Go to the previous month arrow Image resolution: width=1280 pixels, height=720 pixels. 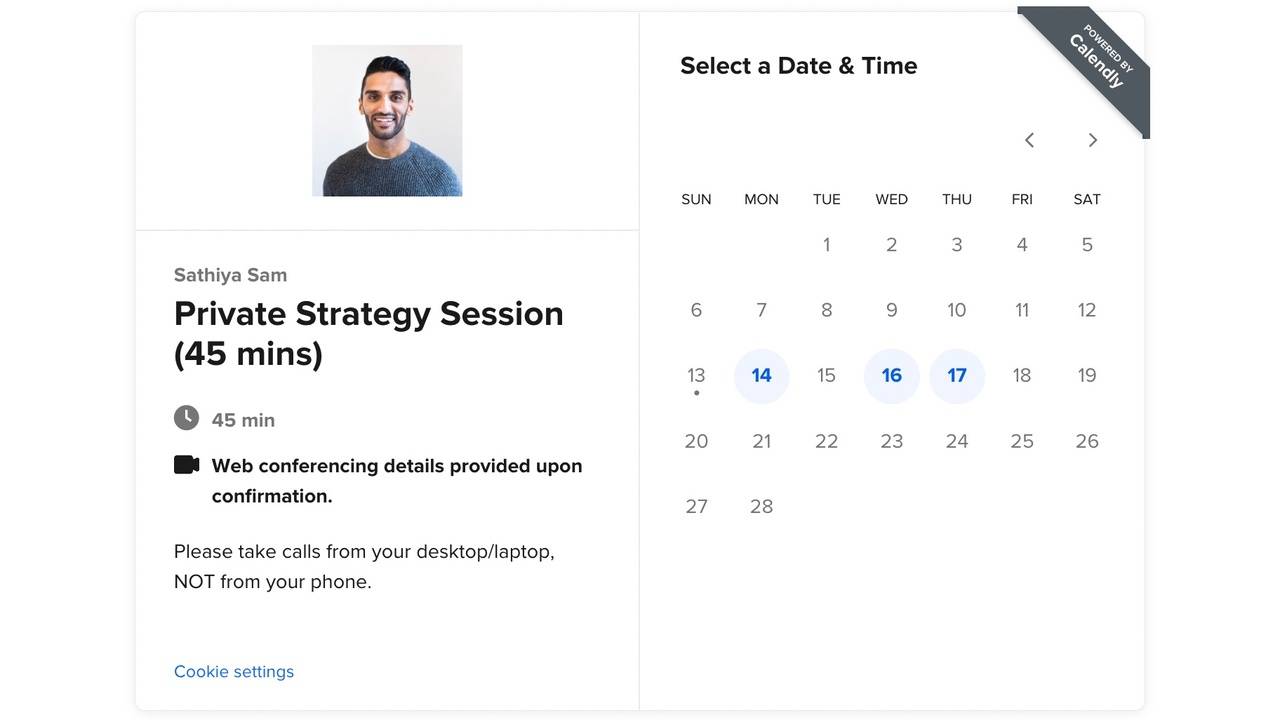click(x=1029, y=140)
